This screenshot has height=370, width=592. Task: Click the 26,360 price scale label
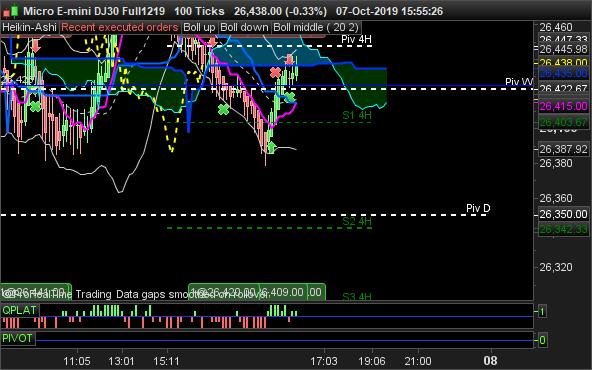tap(556, 198)
